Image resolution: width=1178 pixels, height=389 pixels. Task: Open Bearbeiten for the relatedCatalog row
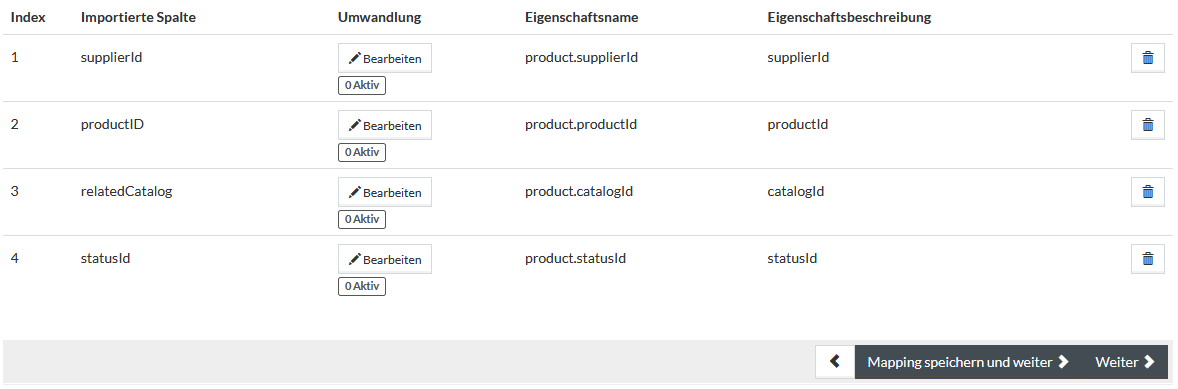click(385, 191)
